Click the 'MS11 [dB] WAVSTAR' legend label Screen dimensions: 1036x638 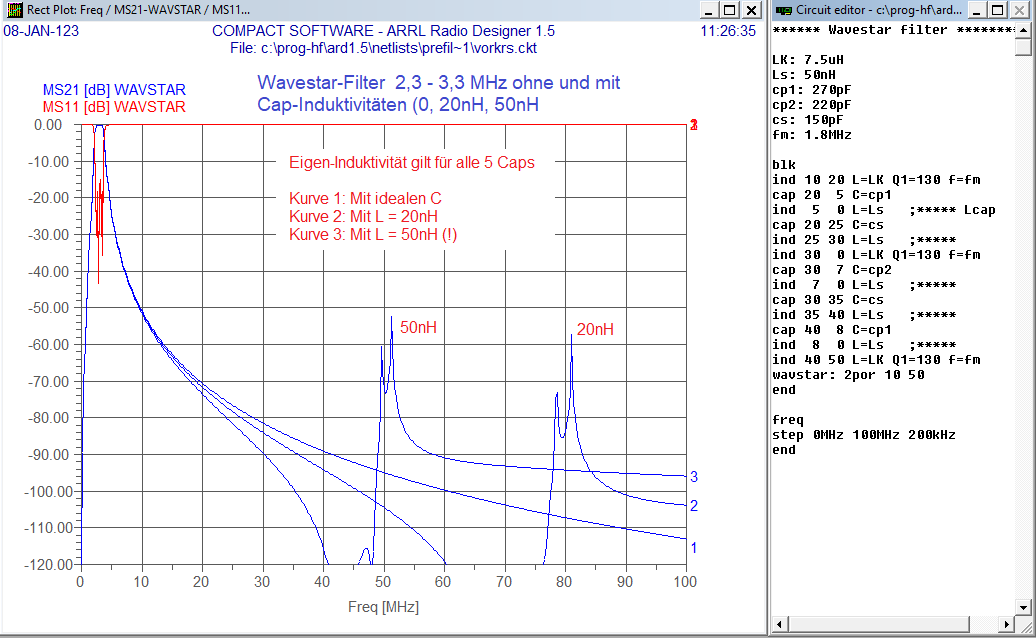point(114,107)
